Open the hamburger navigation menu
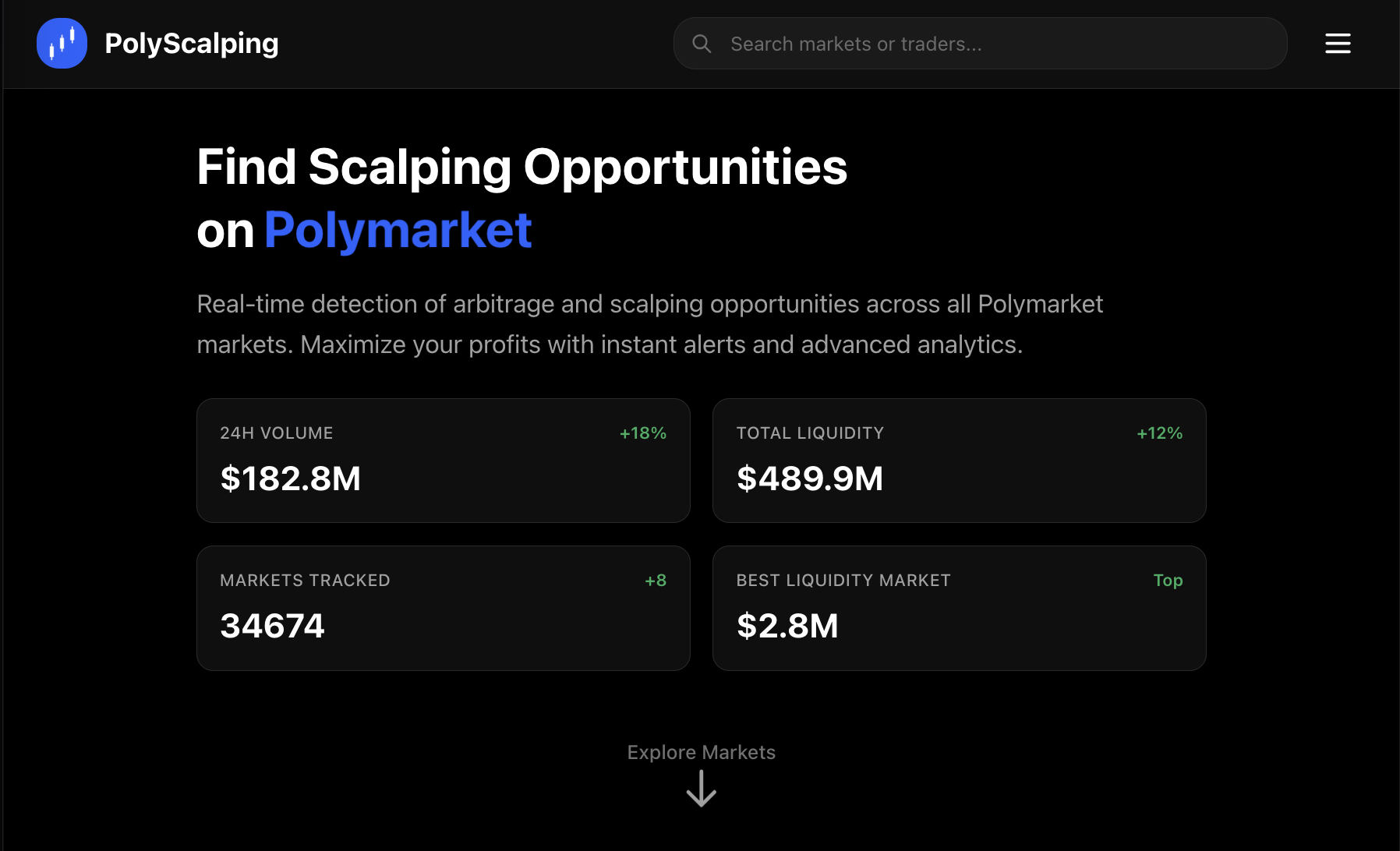 coord(1338,44)
